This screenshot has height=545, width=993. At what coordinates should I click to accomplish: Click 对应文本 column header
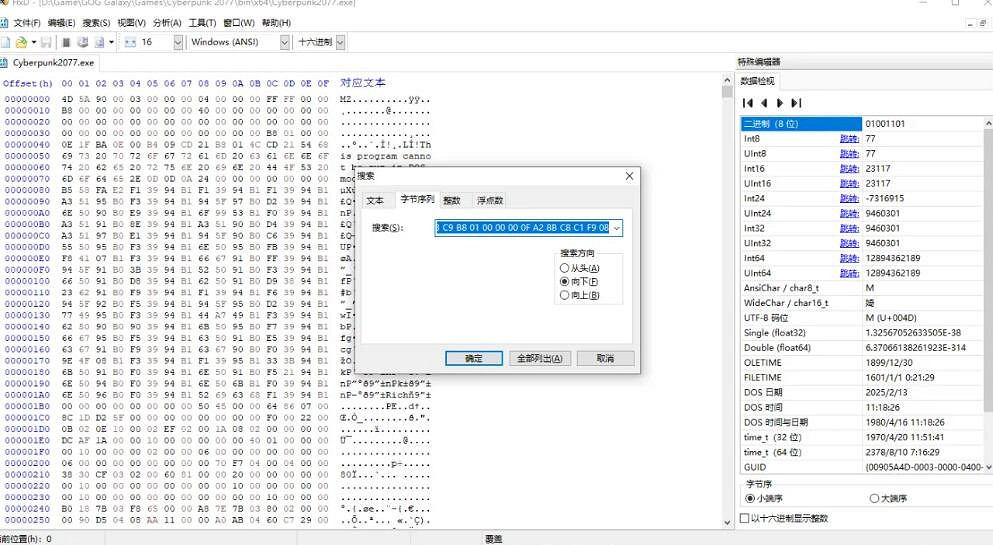pos(362,83)
